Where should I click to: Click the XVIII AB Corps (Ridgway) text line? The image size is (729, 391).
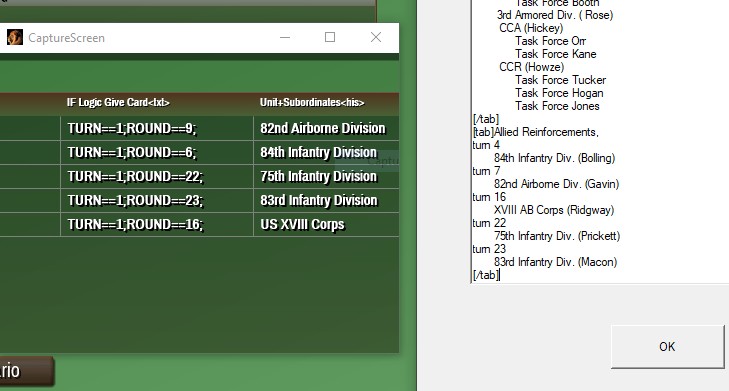click(x=554, y=210)
